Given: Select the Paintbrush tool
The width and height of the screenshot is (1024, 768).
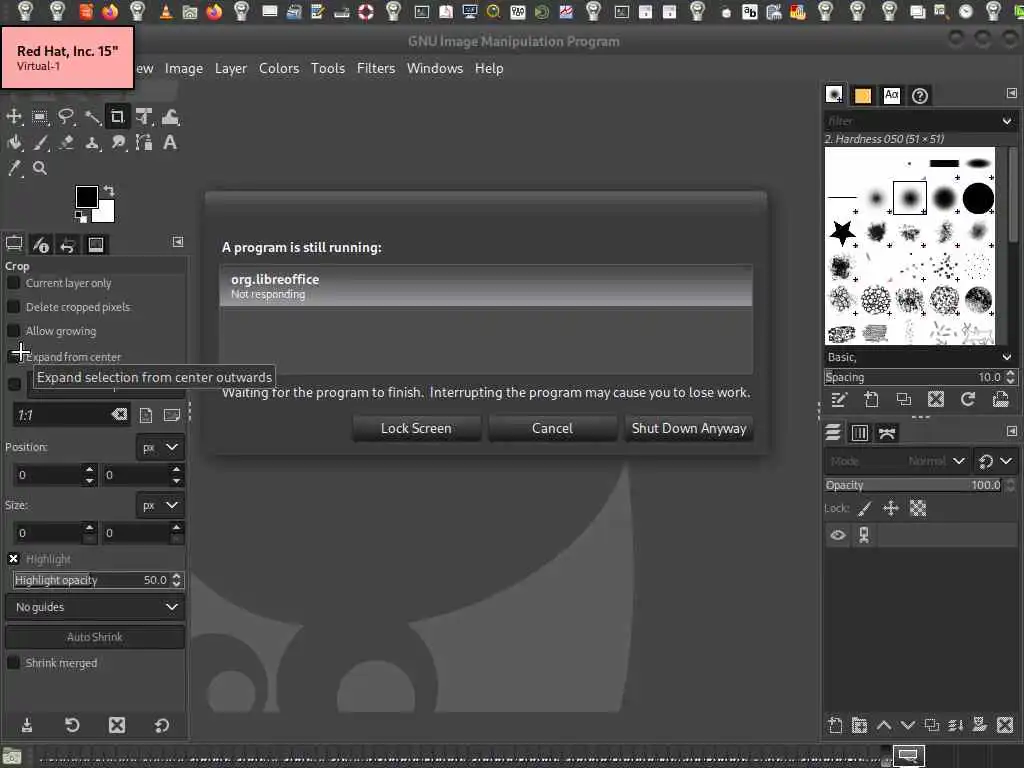Looking at the screenshot, I should (x=40, y=142).
